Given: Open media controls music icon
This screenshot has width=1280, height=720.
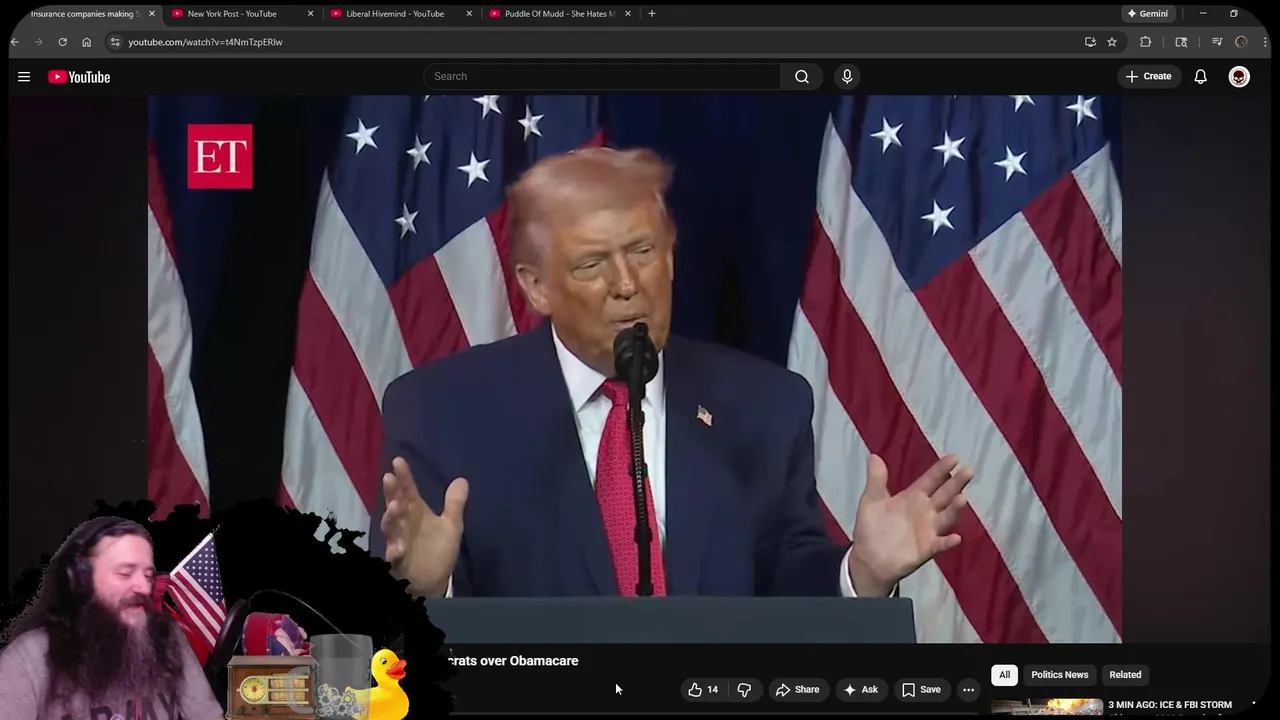Looking at the screenshot, I should pos(1217,42).
